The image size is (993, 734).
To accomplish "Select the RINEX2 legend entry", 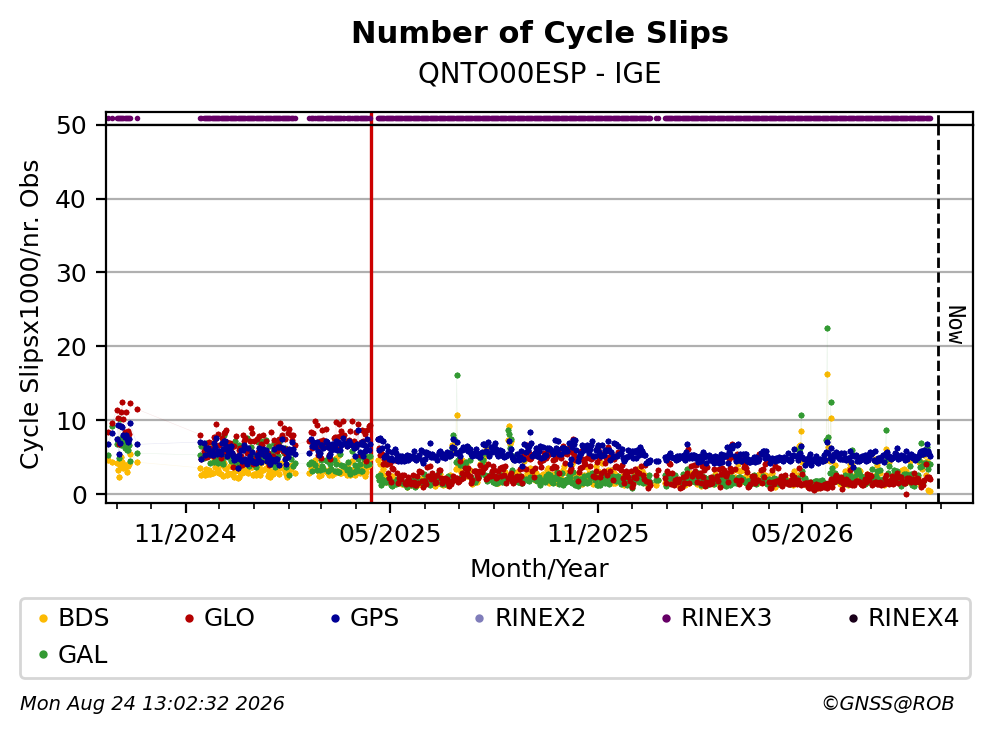I will coord(530,617).
